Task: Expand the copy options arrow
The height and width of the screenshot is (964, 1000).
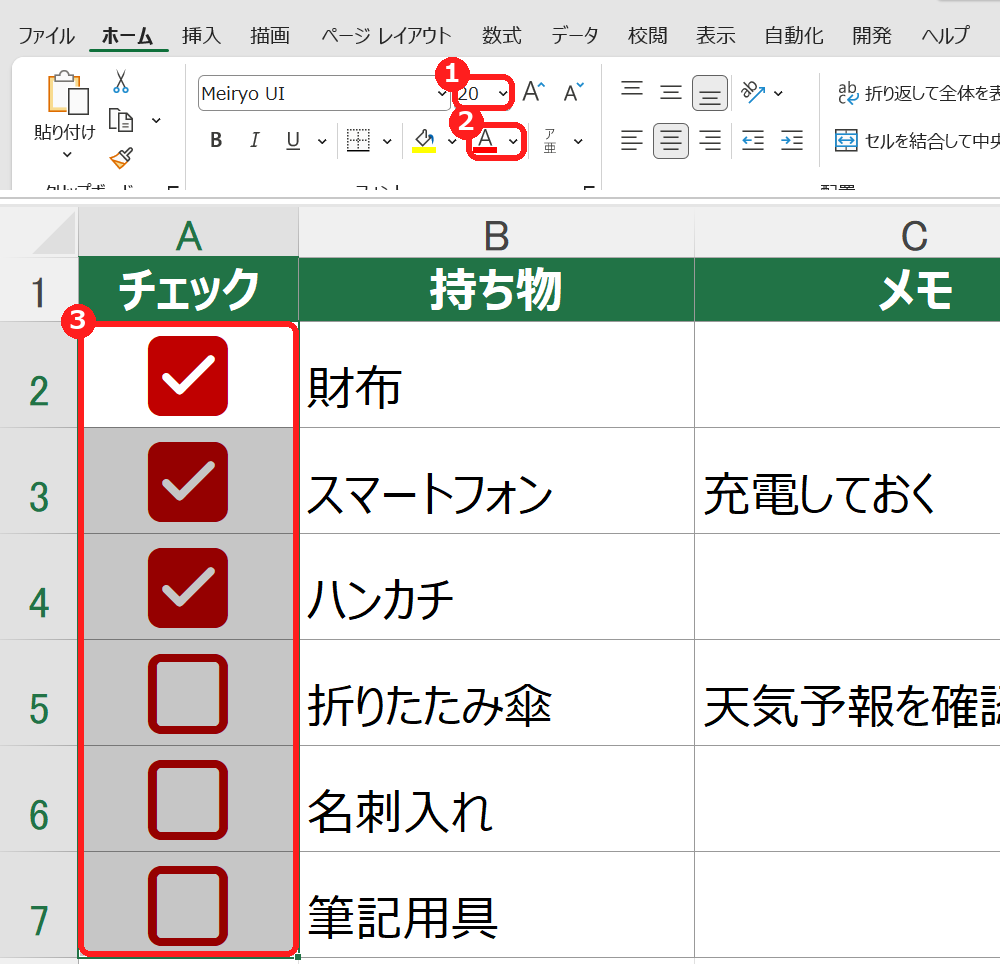Action: point(156,120)
